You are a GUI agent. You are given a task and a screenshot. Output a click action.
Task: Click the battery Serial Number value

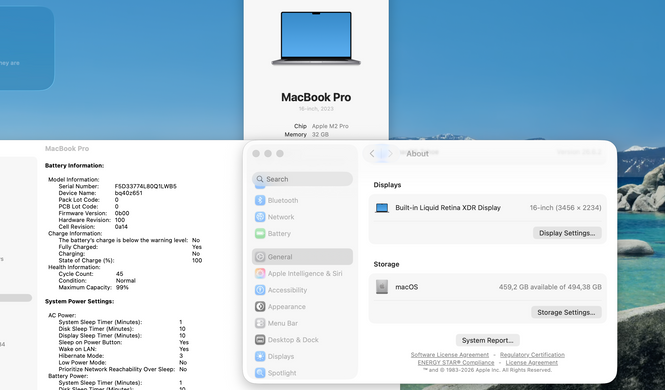point(145,186)
